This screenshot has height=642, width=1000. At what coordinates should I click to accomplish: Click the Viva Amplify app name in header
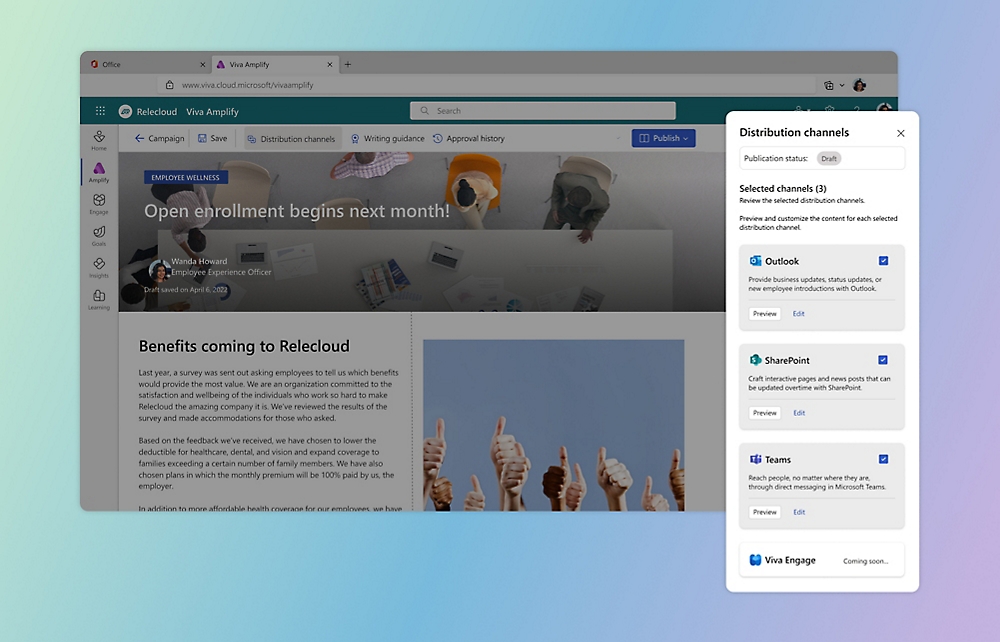click(212, 112)
